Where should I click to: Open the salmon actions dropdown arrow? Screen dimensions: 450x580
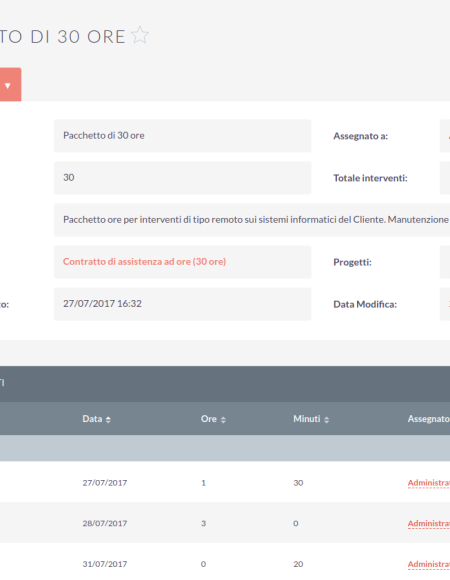point(8,85)
